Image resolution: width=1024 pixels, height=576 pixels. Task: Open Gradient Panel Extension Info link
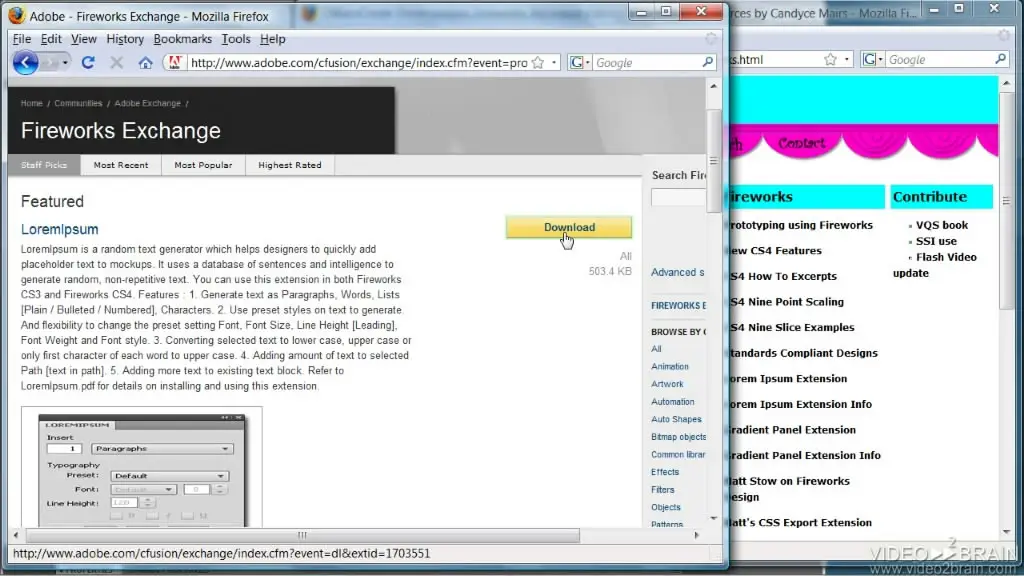point(805,455)
